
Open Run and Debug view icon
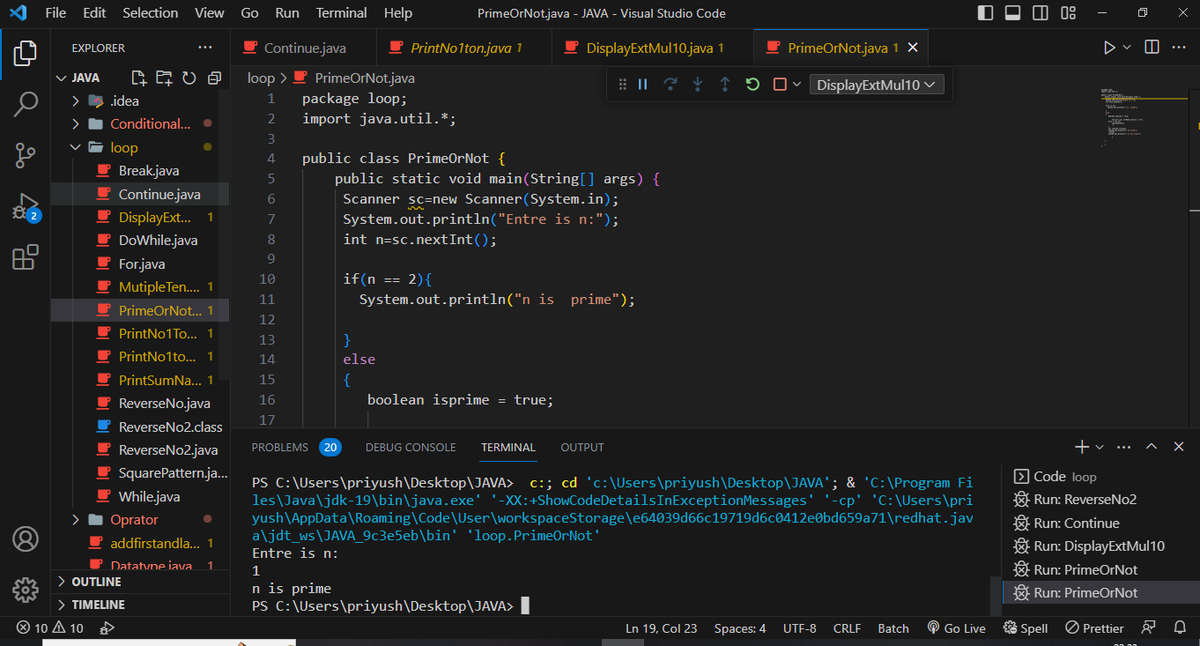point(25,208)
